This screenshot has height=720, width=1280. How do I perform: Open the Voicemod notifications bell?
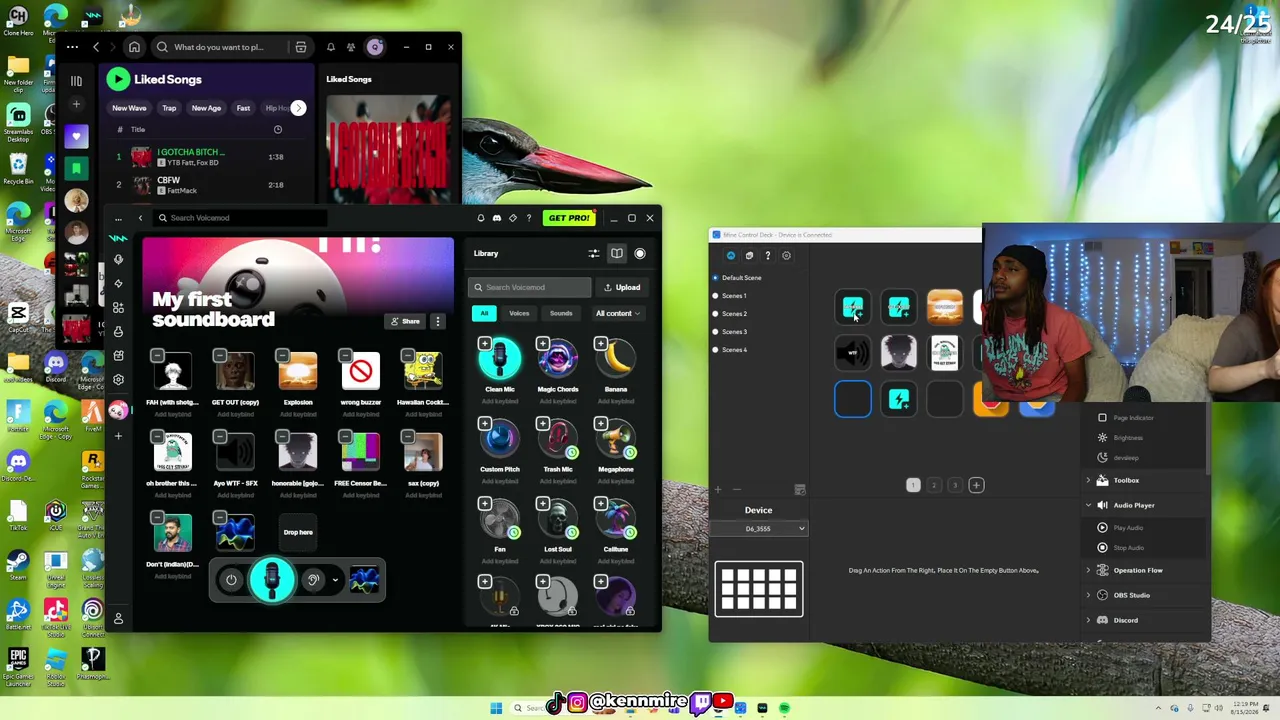[480, 218]
